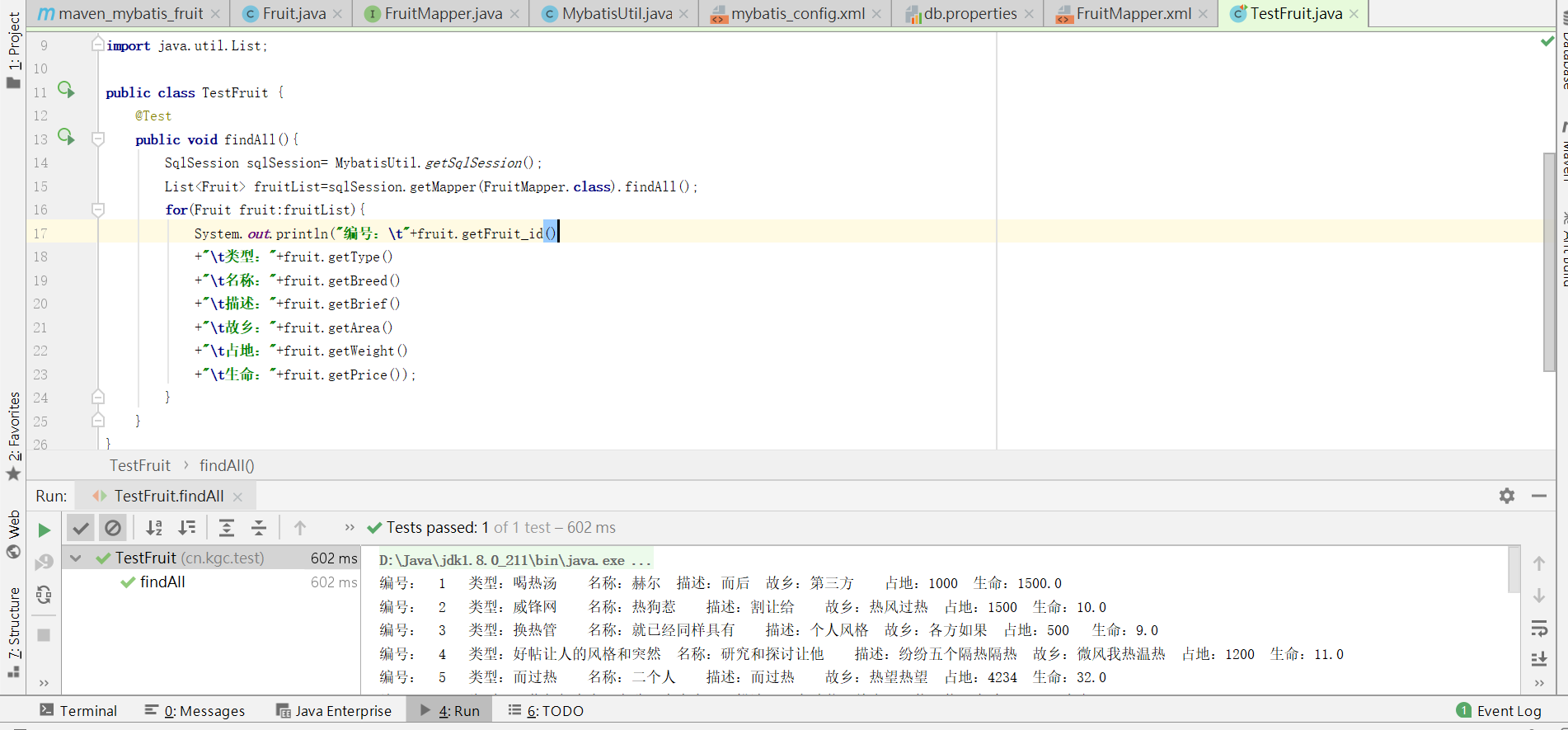The width and height of the screenshot is (1568, 730).
Task: Open Run panel settings gear
Action: pos(1507,496)
